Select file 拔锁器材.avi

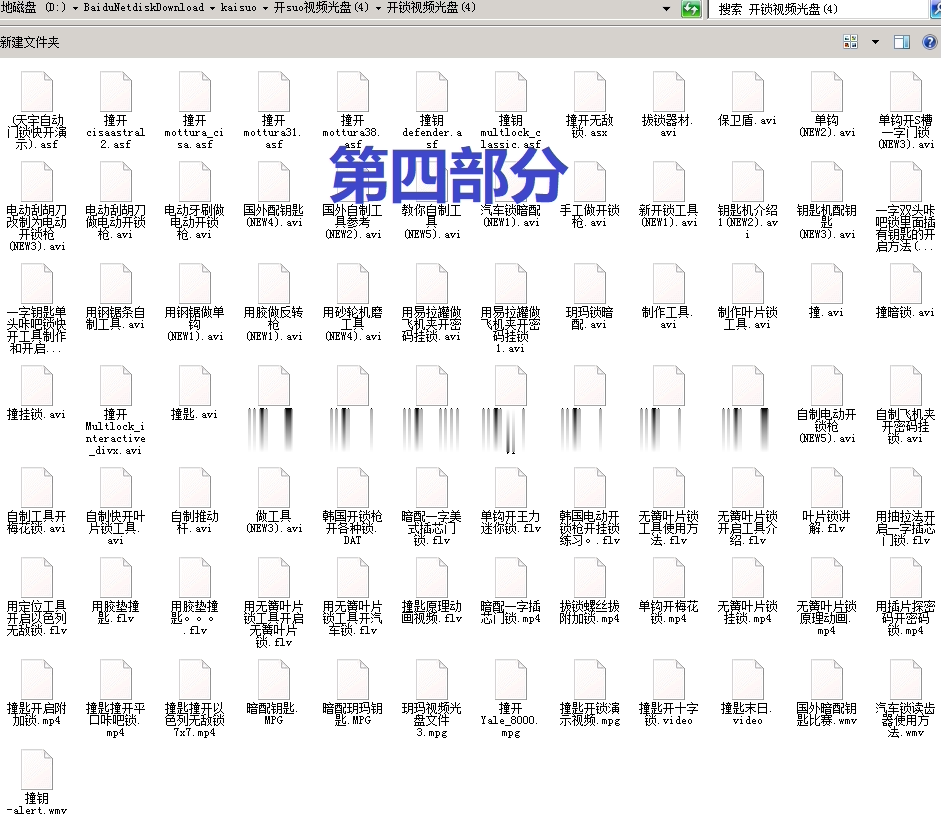[x=668, y=104]
